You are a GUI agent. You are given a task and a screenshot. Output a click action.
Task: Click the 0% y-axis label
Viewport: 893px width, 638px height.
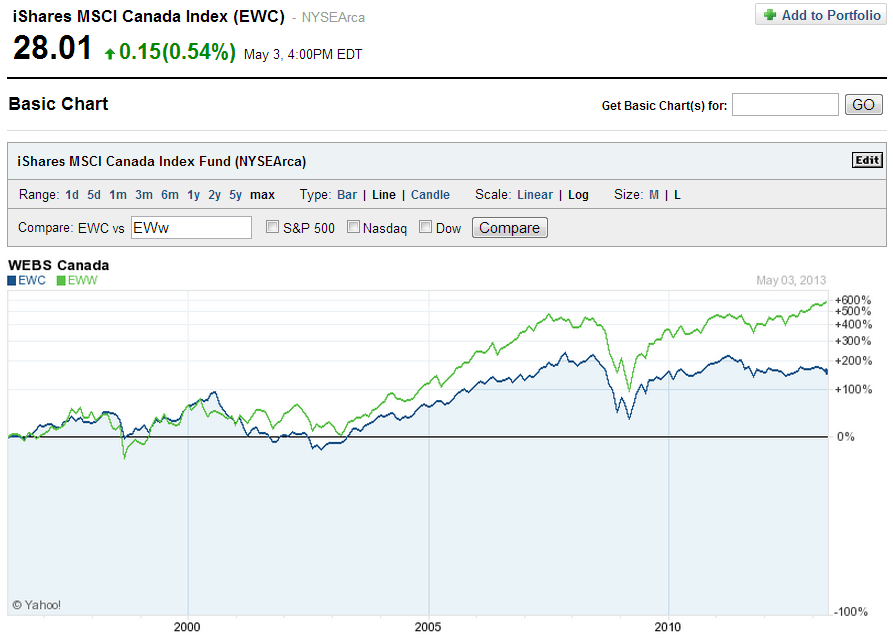pos(846,437)
